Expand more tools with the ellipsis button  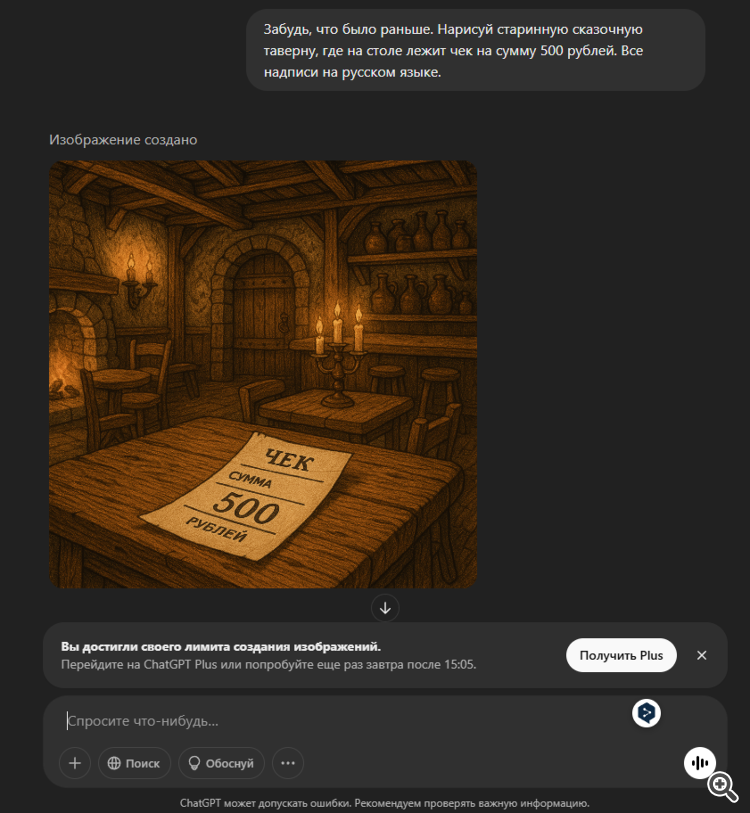click(288, 763)
